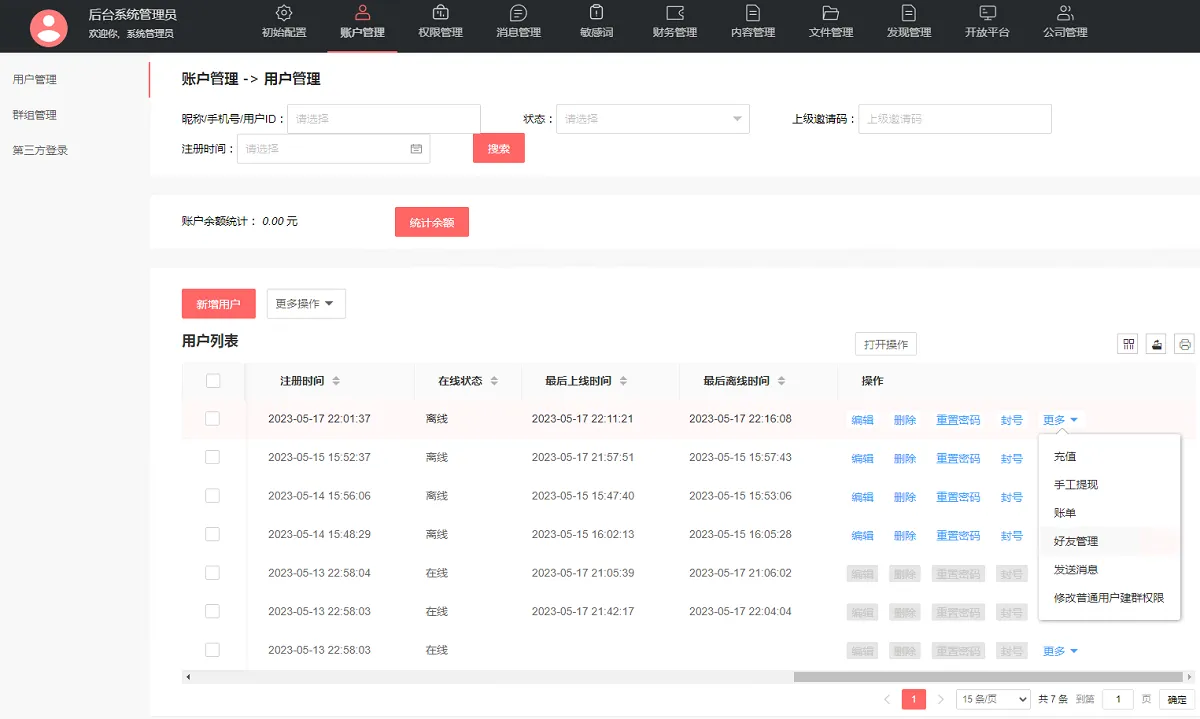Open the 财务管理 module icon
Screen dimensions: 1200x719
(x=675, y=16)
